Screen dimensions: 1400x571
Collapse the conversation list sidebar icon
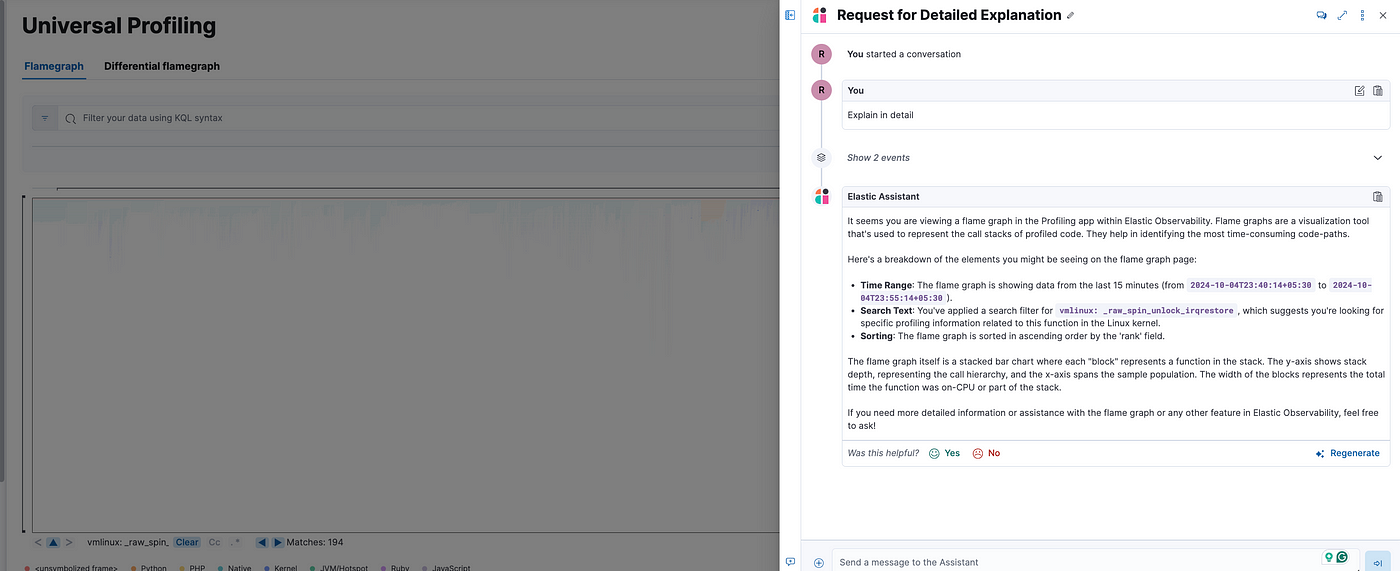coord(790,15)
